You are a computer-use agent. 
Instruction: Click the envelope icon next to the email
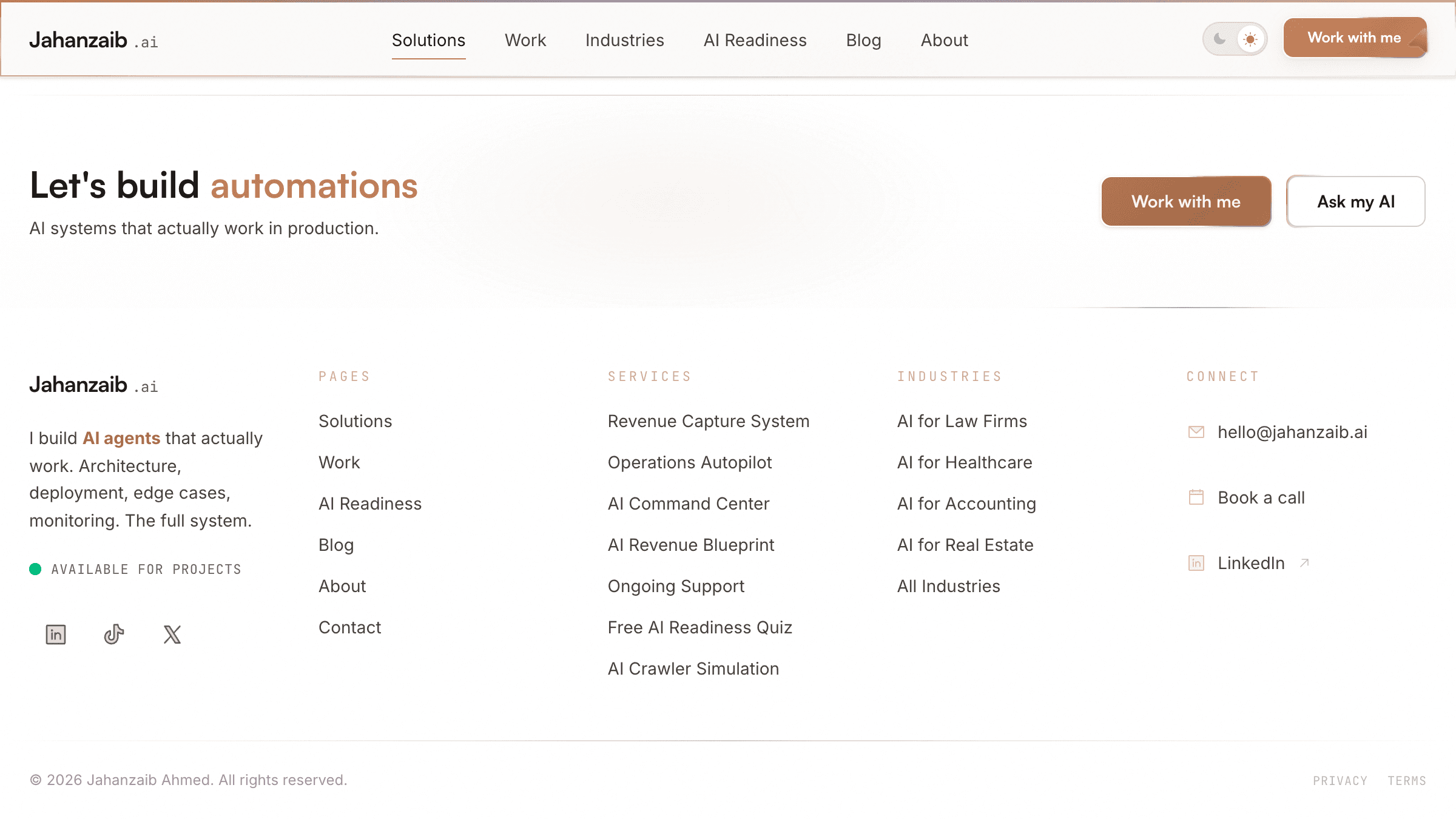click(x=1196, y=431)
